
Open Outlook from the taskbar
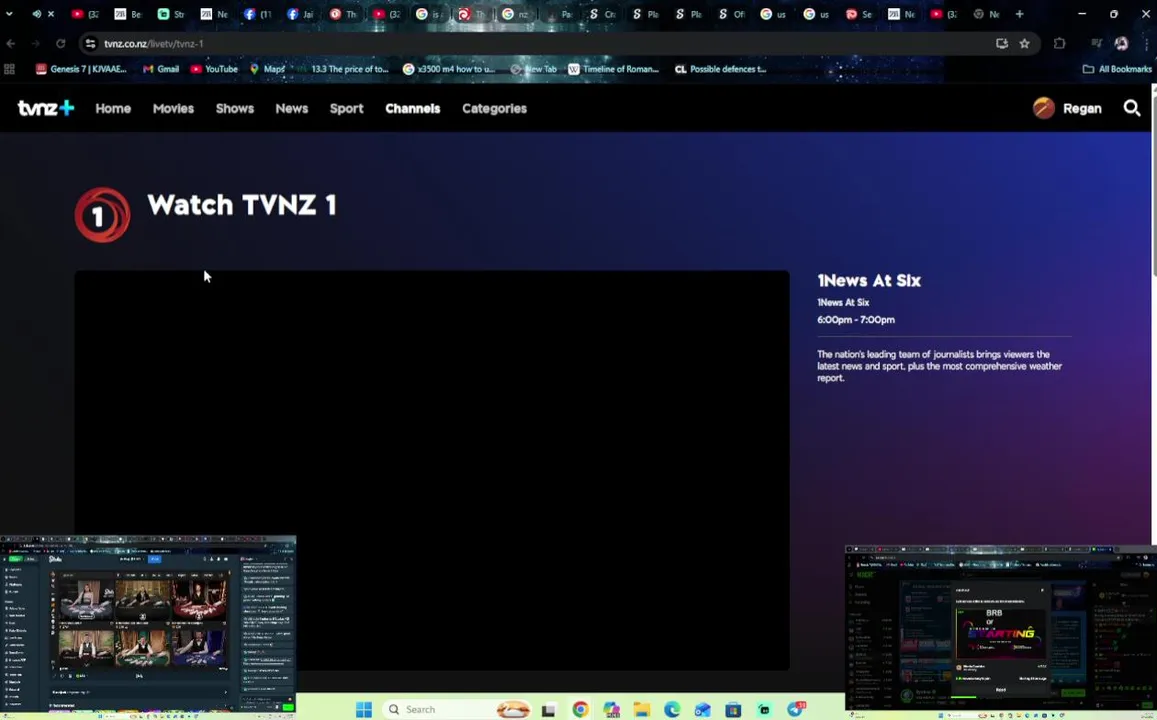click(x=702, y=710)
